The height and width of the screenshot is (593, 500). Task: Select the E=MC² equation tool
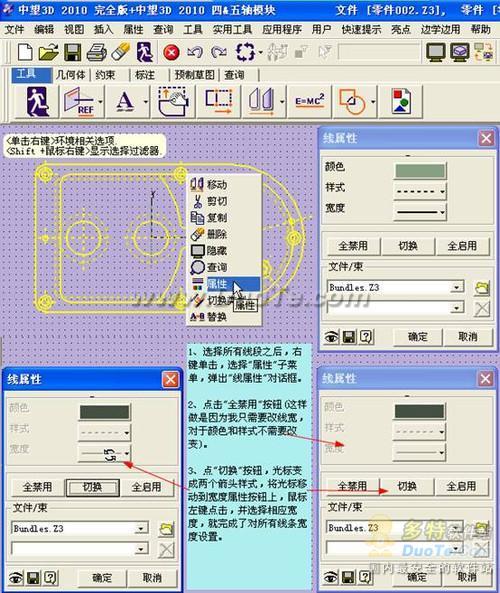tap(310, 101)
